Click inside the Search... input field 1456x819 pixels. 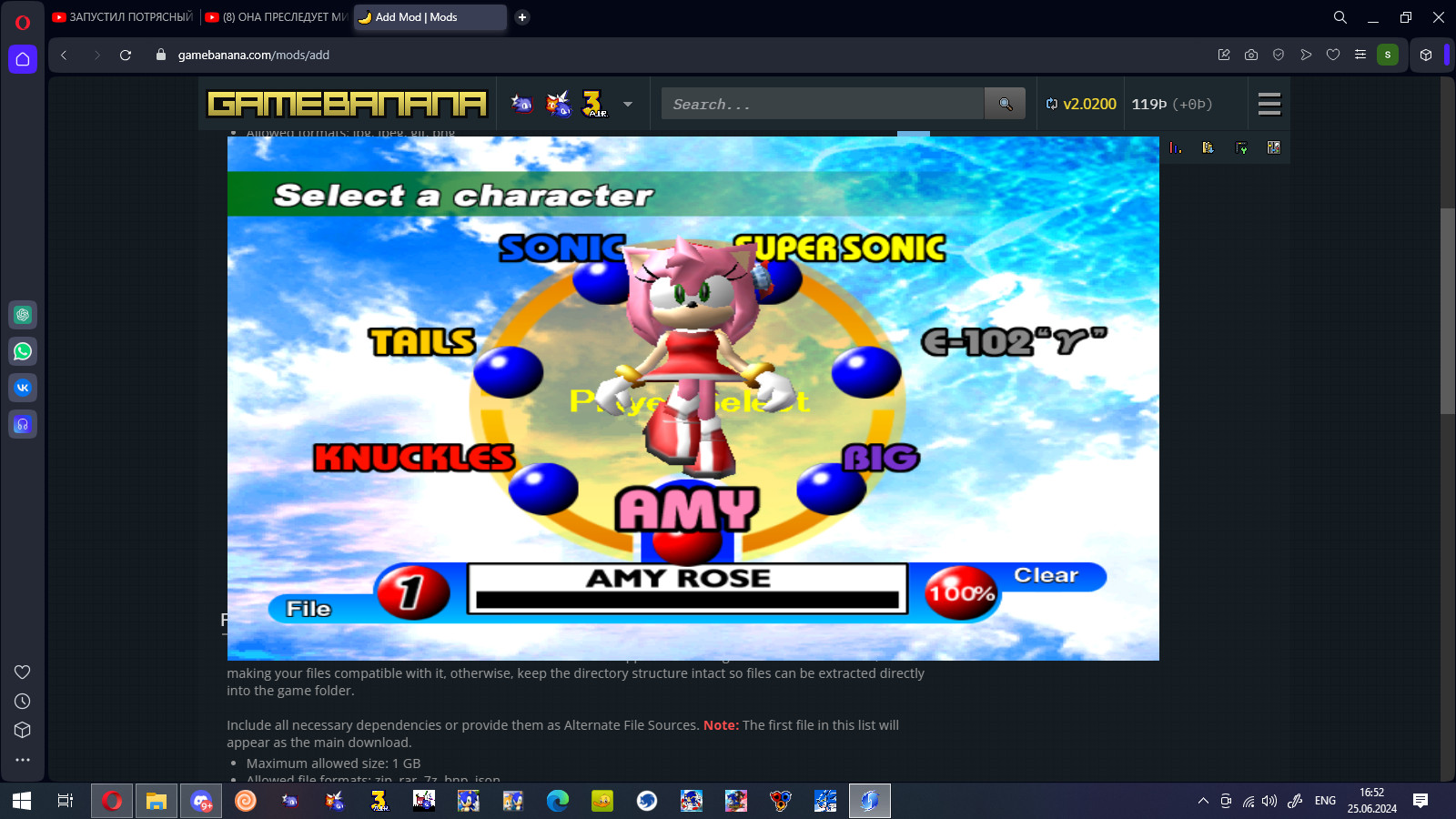pyautogui.click(x=819, y=103)
